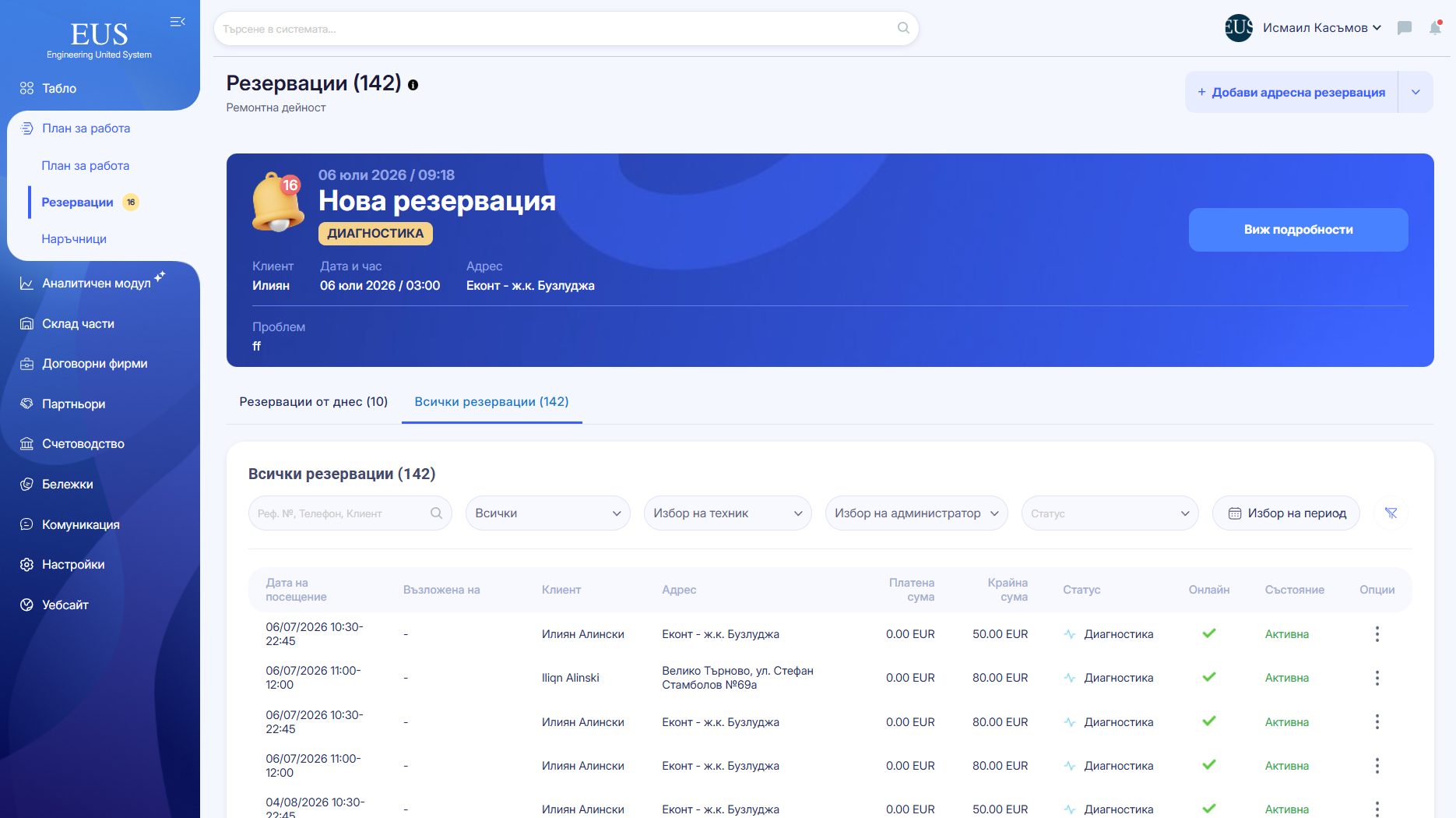The width and height of the screenshot is (1456, 818).
Task: Go to Табло in the sidebar
Action: click(x=59, y=88)
